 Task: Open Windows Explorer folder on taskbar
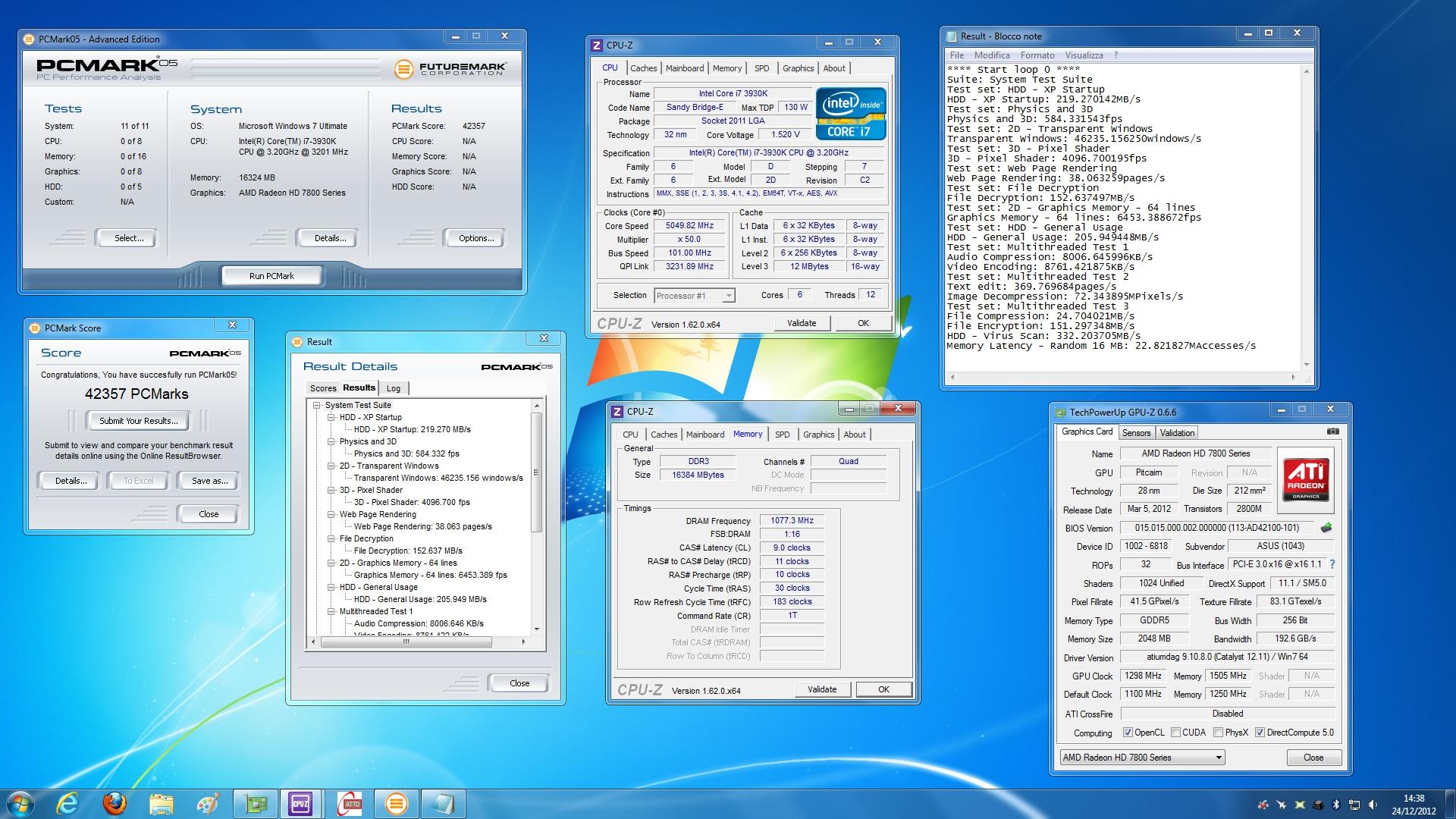point(161,804)
